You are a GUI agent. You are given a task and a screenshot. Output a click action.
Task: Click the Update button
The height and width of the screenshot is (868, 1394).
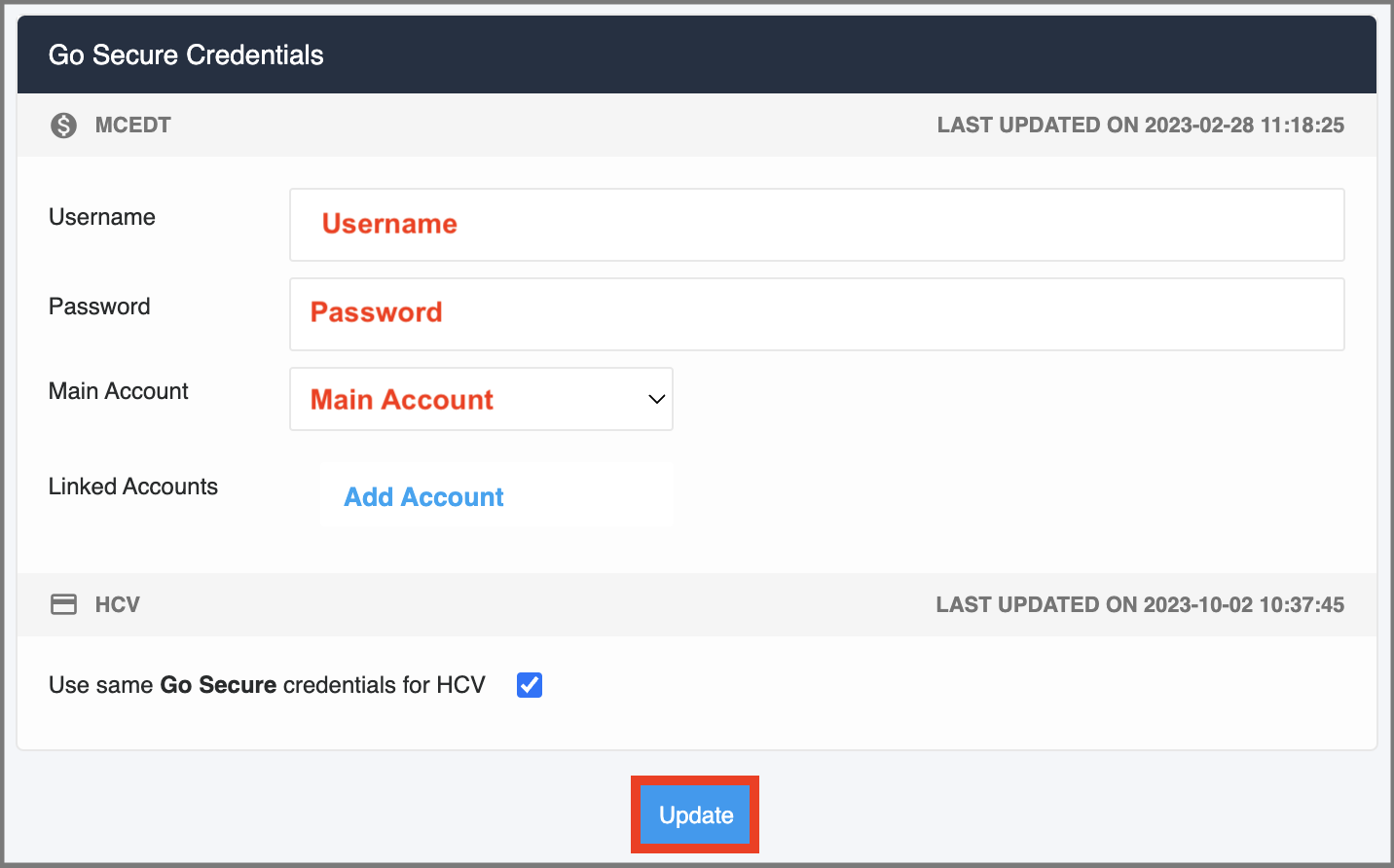[x=696, y=815]
